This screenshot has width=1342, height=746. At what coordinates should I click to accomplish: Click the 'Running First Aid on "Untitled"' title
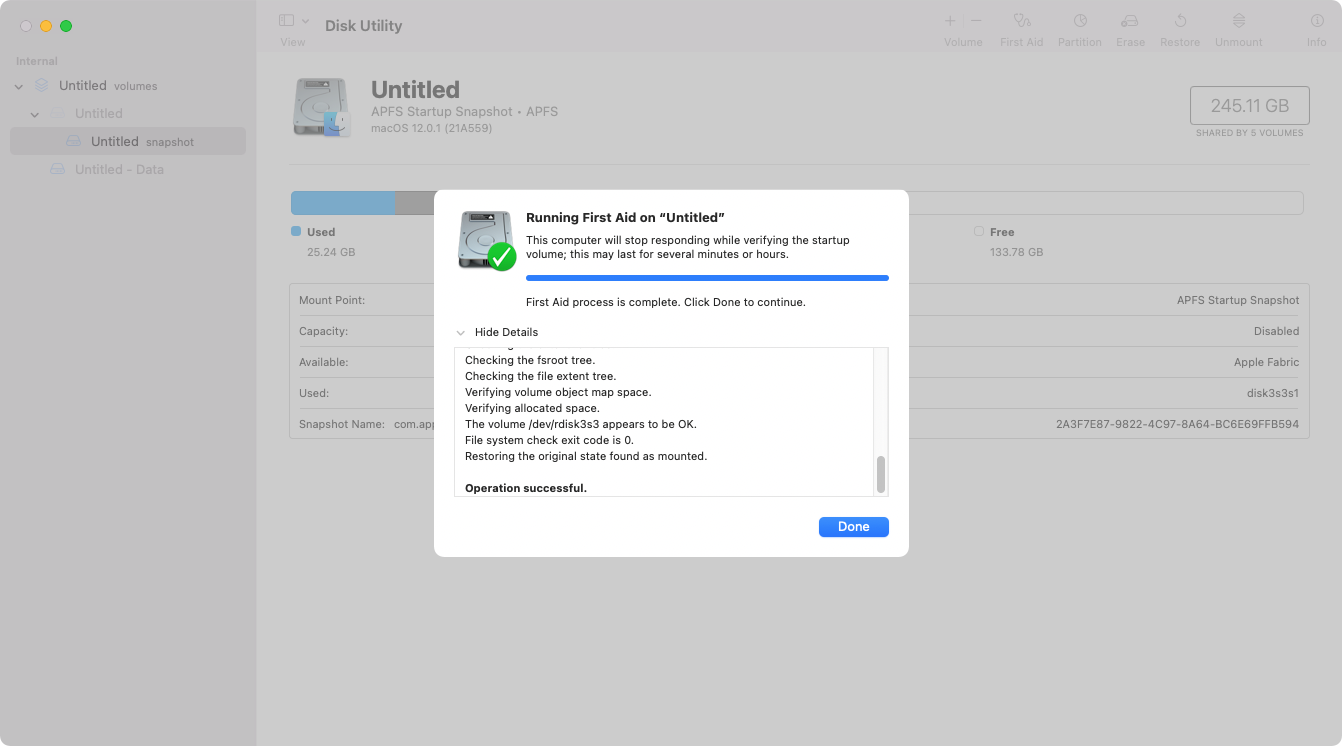625,218
